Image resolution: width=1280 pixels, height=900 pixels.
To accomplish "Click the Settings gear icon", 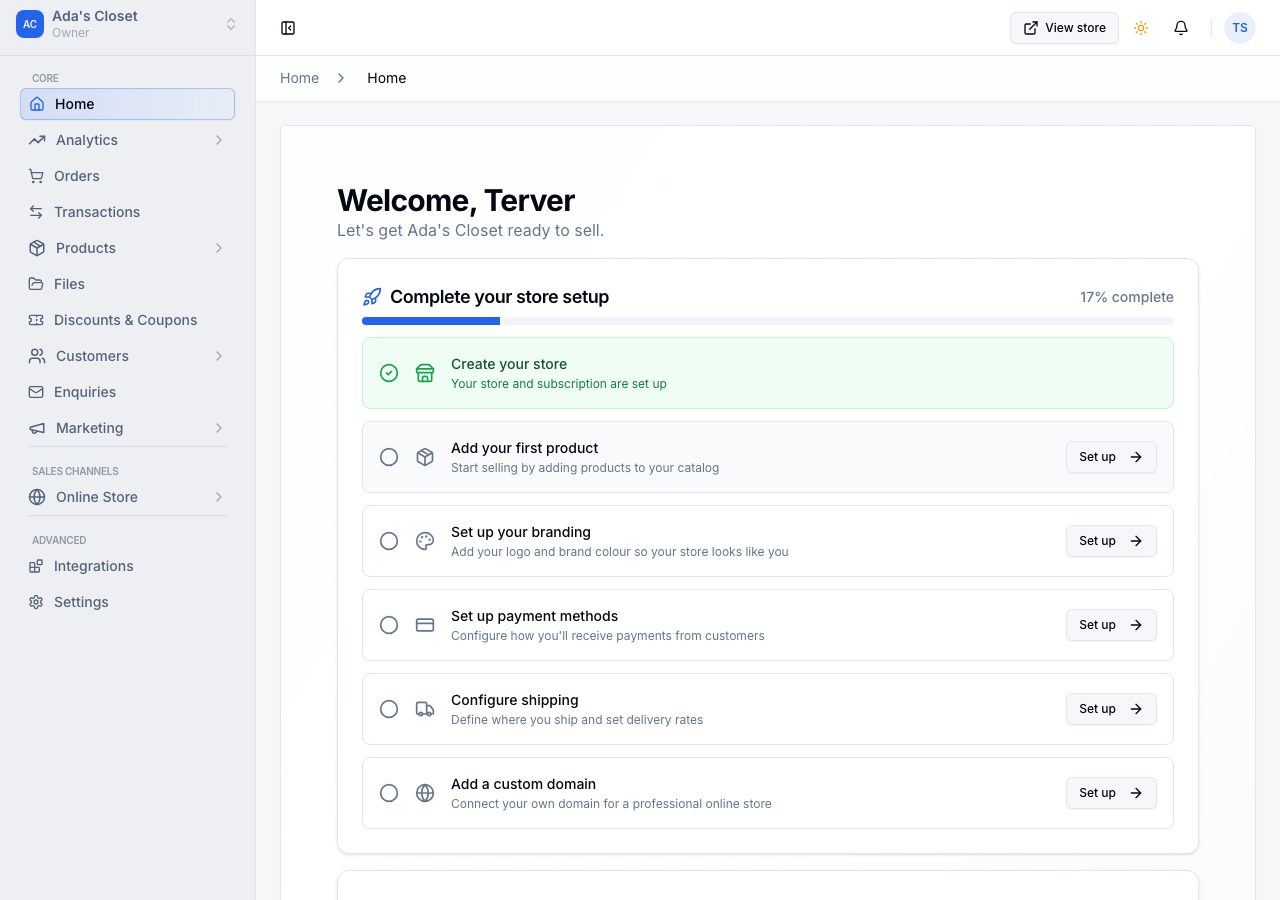I will 36,602.
